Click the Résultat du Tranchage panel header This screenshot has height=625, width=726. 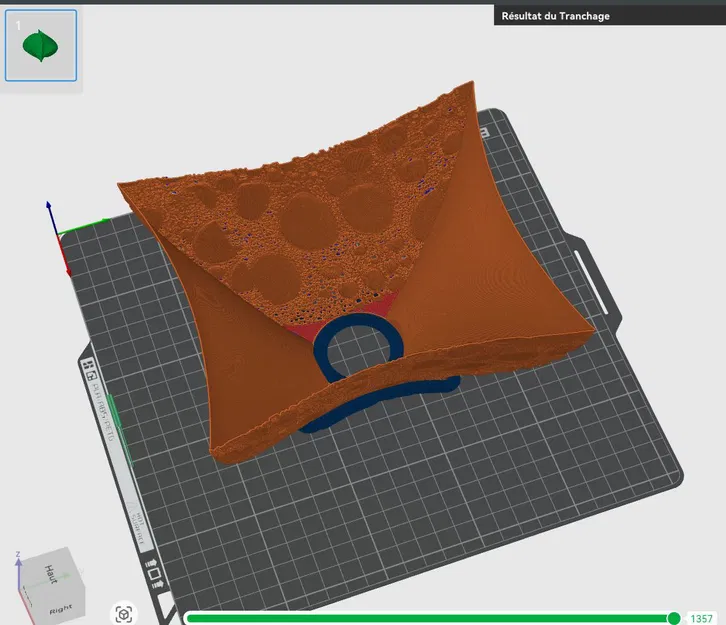(610, 16)
